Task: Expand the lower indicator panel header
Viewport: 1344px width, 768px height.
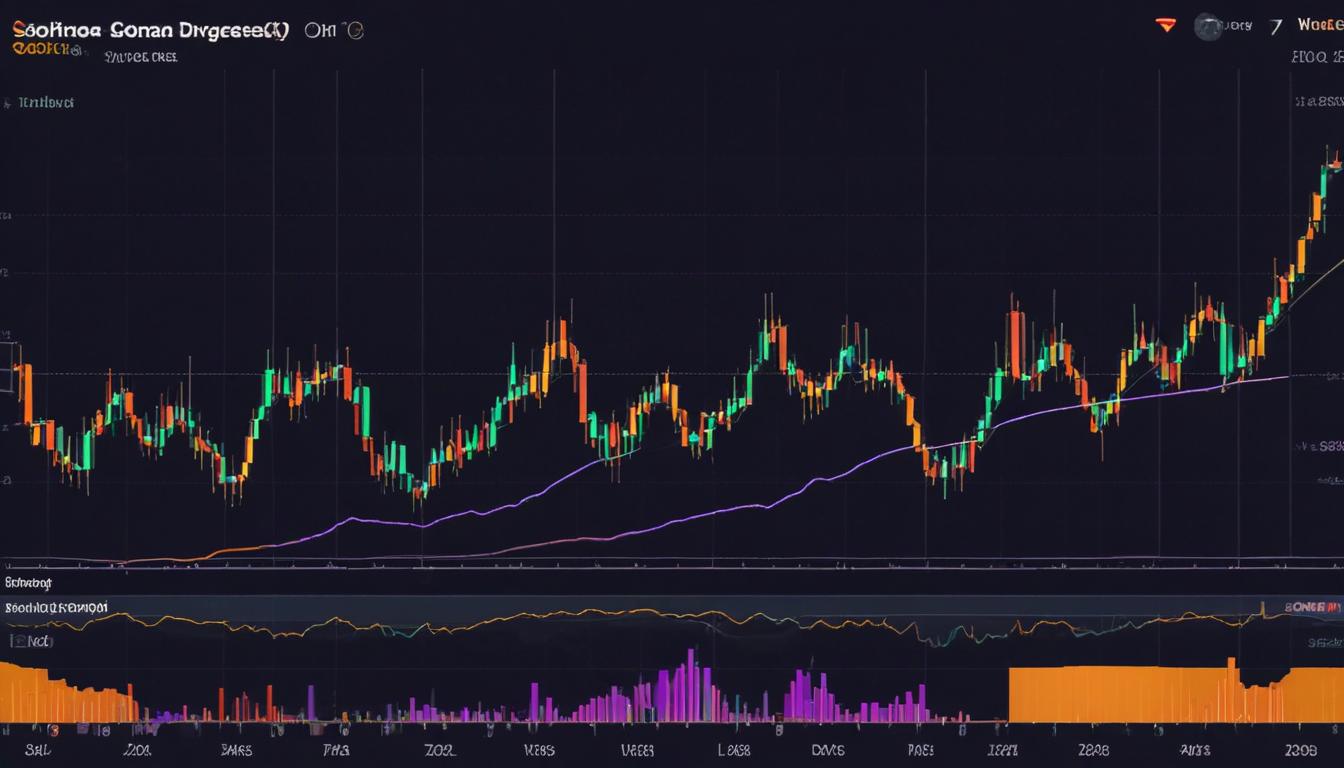Action: pyautogui.click(x=30, y=583)
